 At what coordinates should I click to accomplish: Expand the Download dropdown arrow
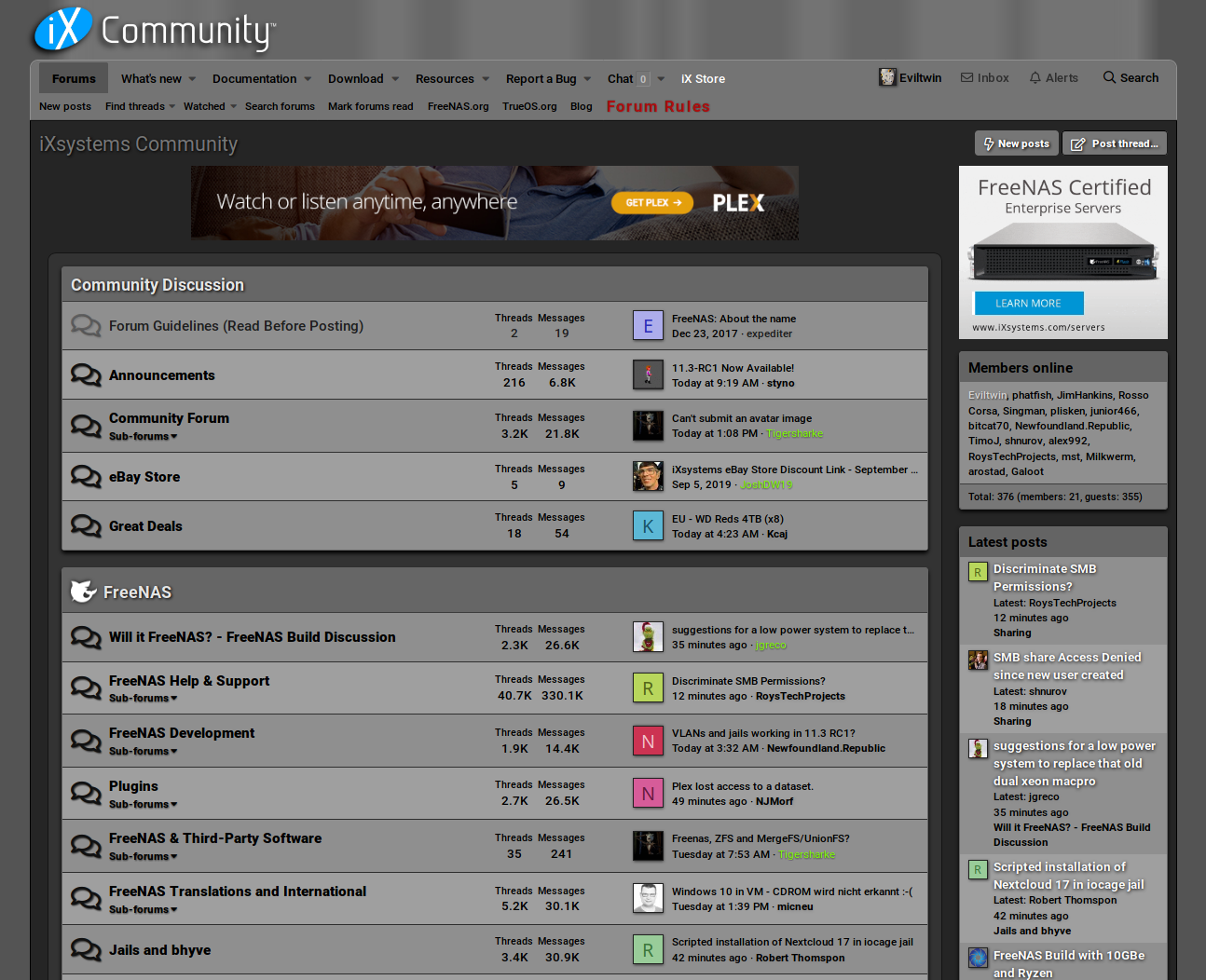tap(395, 79)
